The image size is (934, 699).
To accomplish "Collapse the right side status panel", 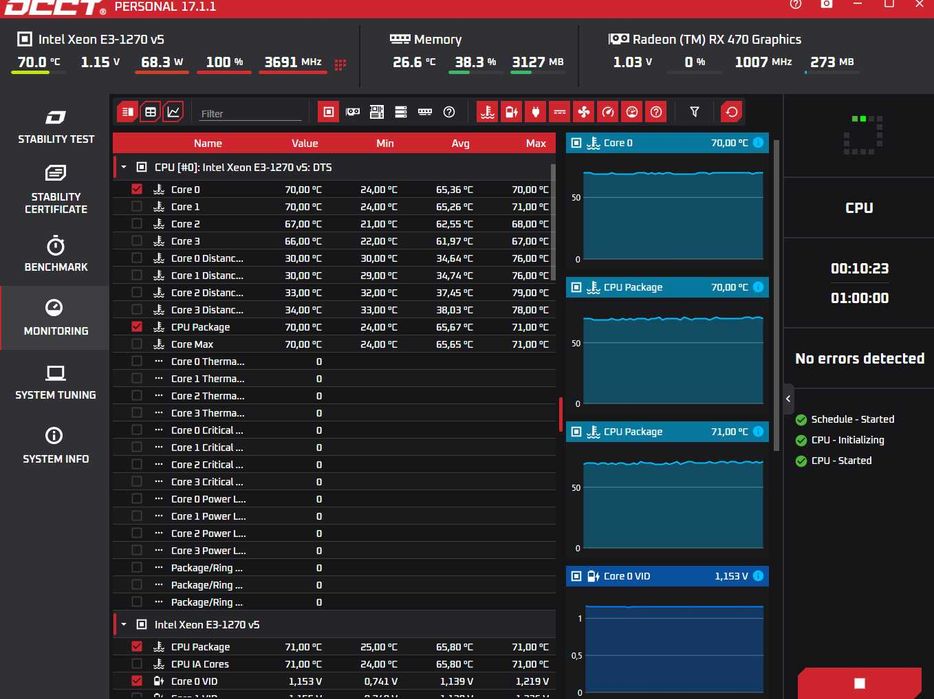I will point(788,399).
